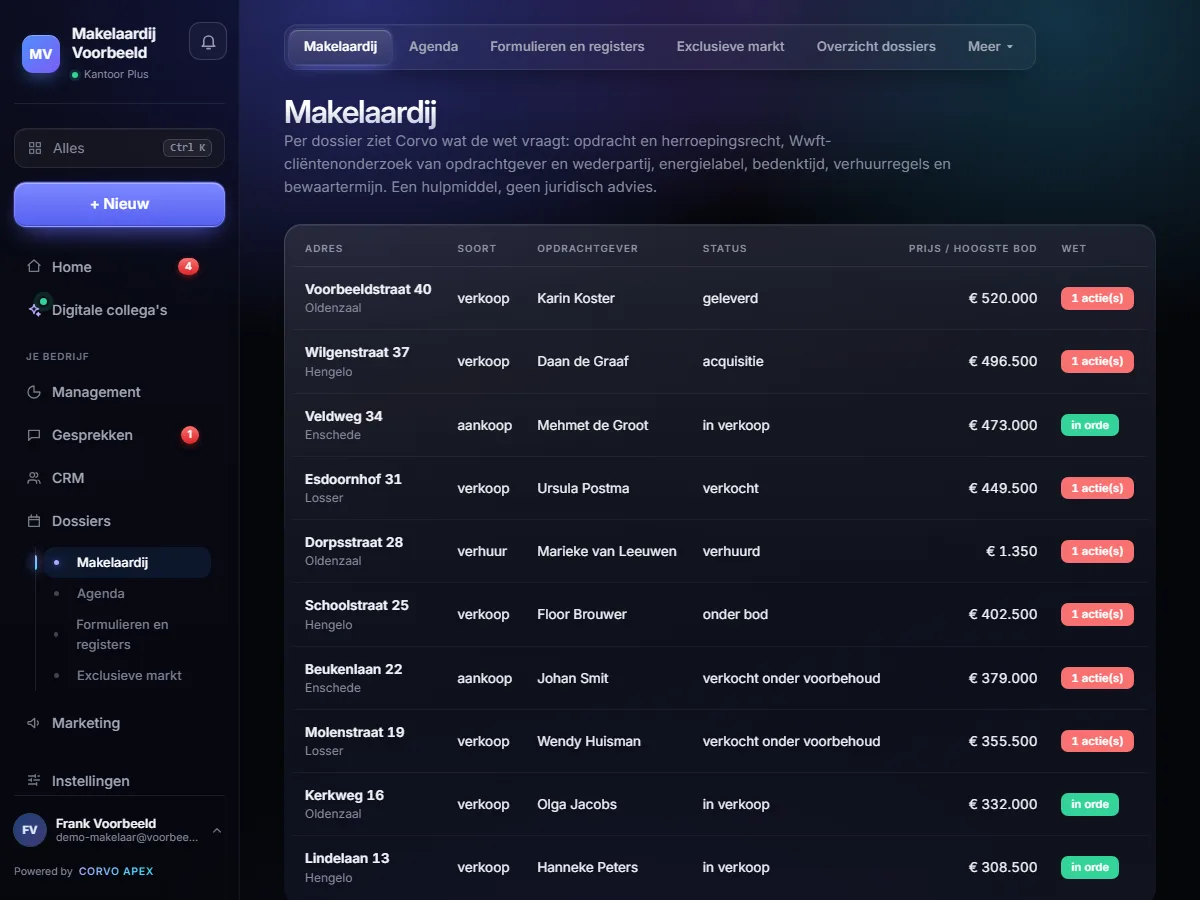Switch to the Agenda top tab
Image resolution: width=1200 pixels, height=900 pixels.
coord(434,47)
